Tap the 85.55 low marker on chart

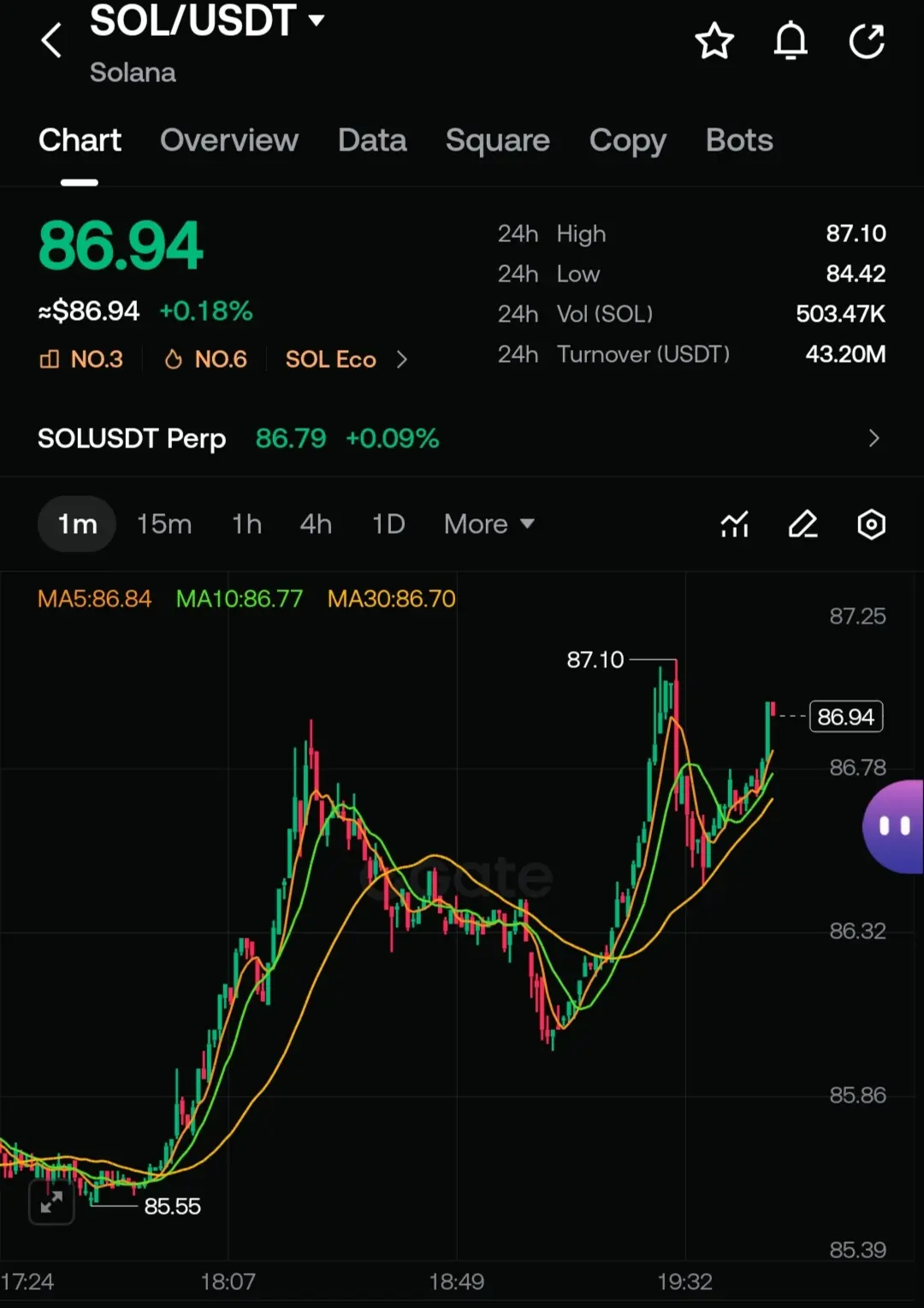[x=172, y=1206]
